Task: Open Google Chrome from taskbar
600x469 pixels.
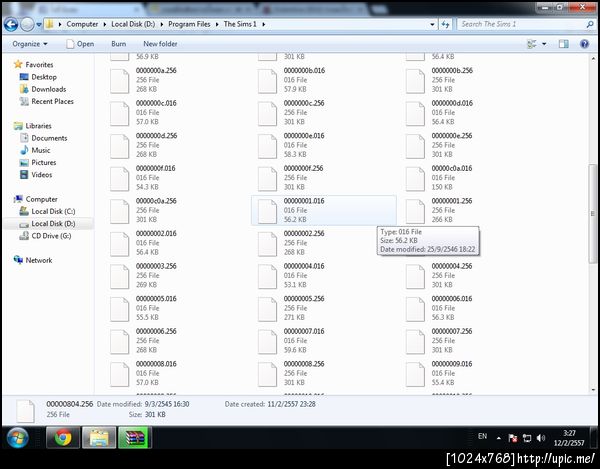Action: (63, 437)
